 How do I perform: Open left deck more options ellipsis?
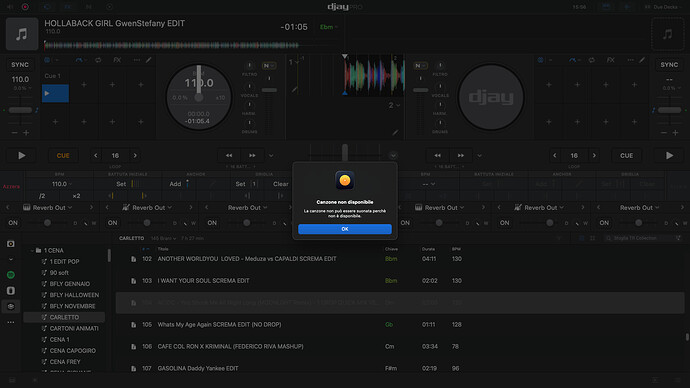click(x=136, y=60)
